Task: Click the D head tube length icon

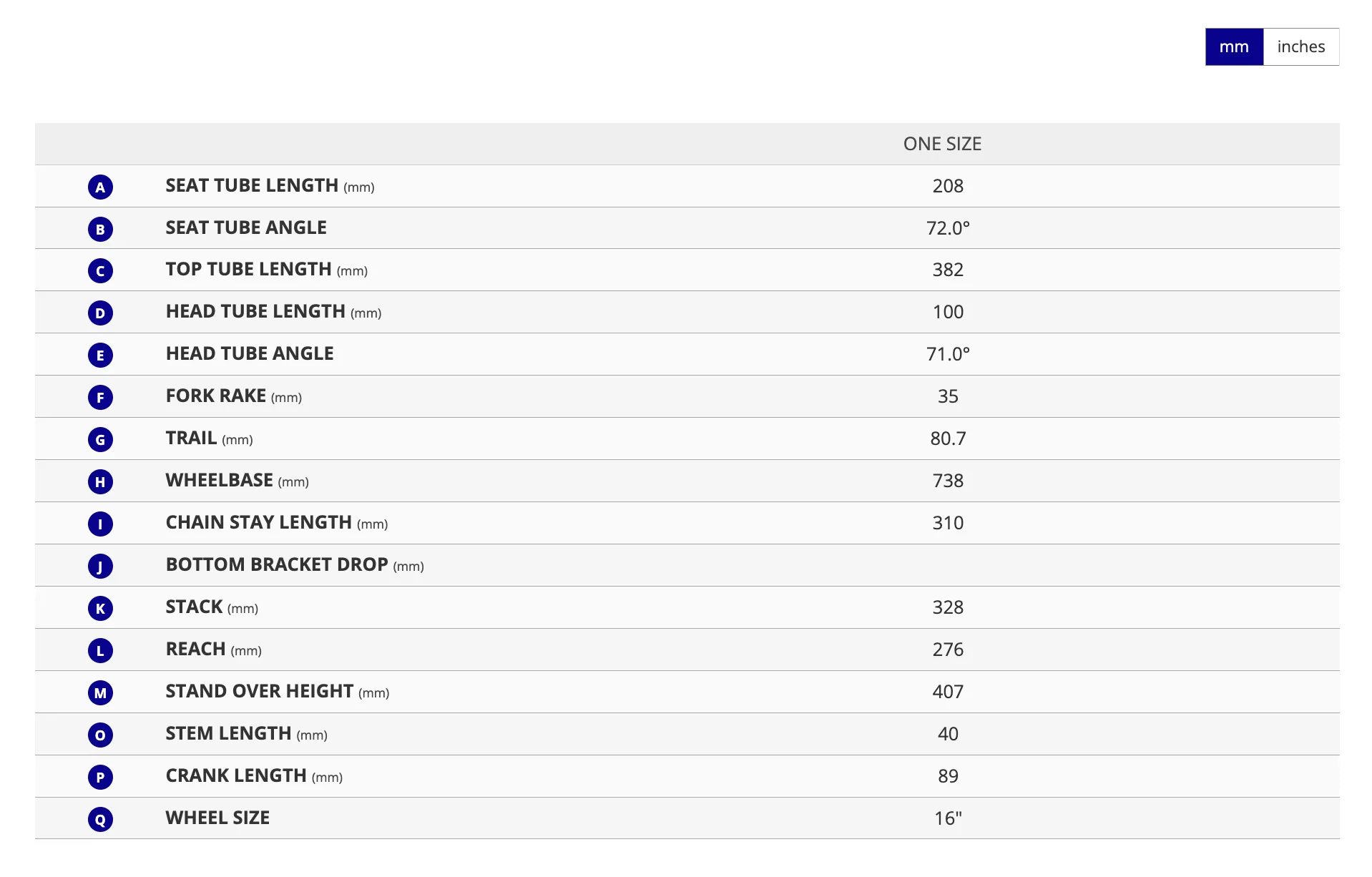Action: tap(100, 313)
